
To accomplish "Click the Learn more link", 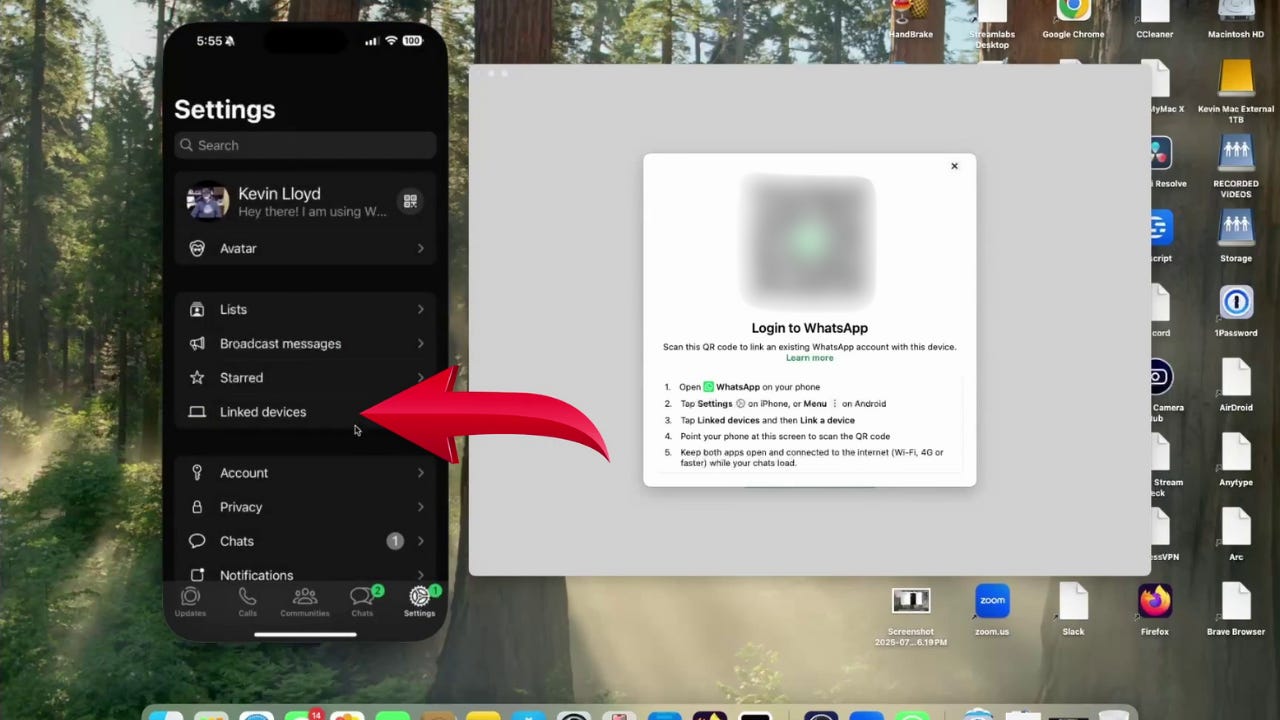I will 809,358.
